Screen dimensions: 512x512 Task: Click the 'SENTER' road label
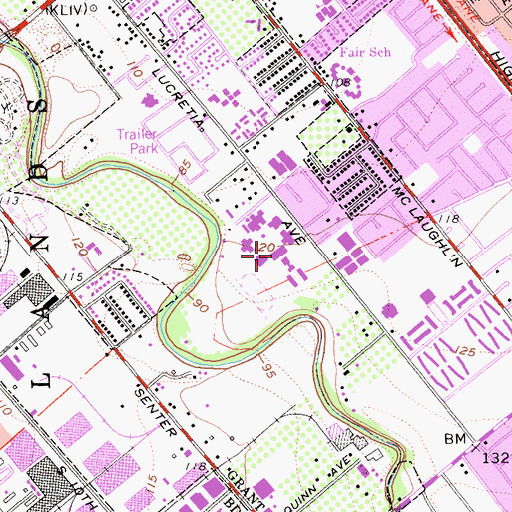[x=155, y=412]
